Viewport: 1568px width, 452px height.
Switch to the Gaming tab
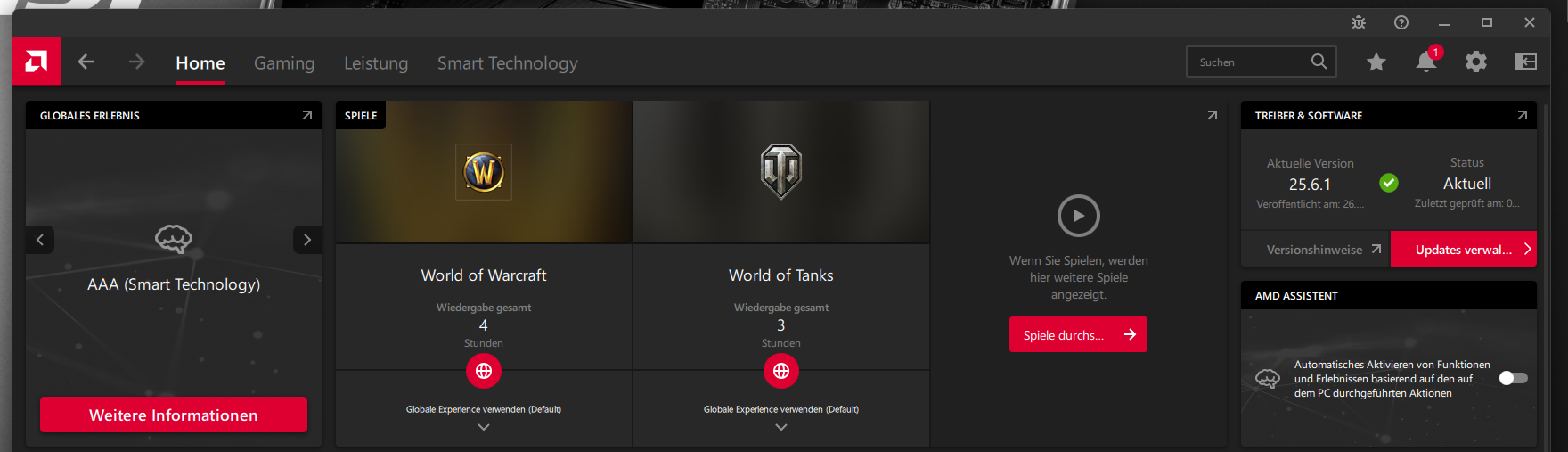(x=284, y=63)
